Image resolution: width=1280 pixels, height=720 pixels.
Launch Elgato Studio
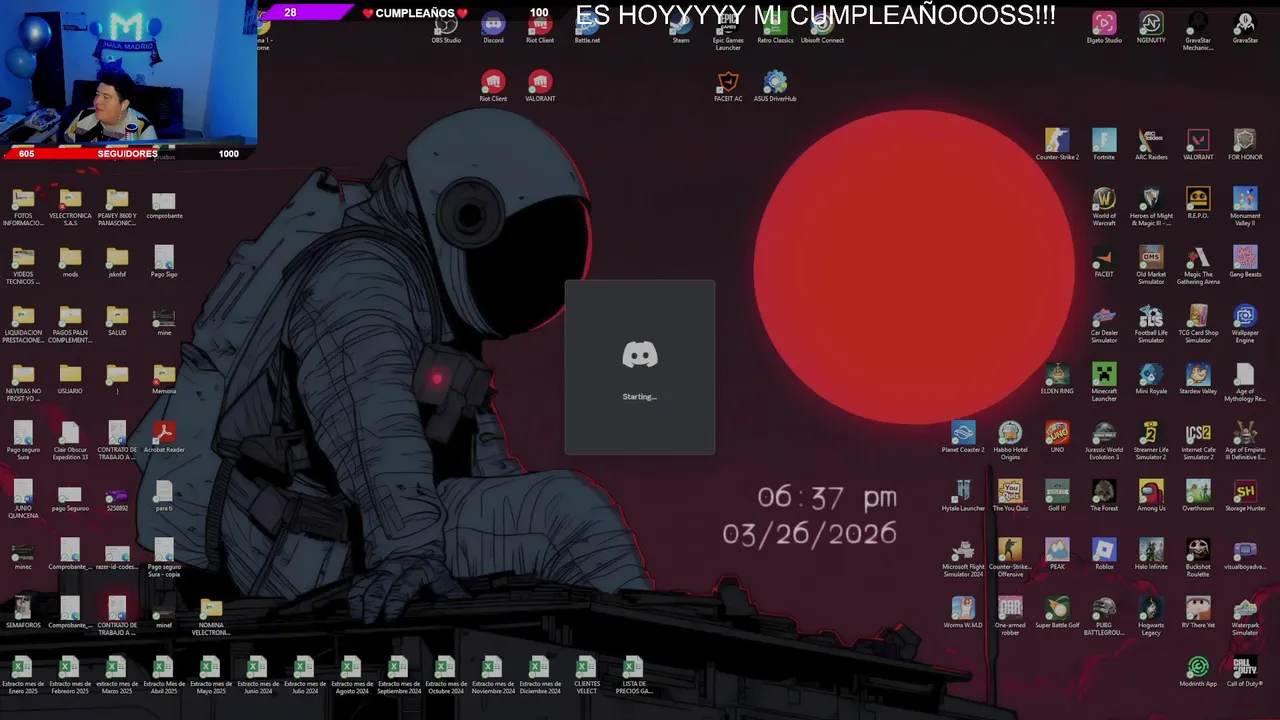click(1104, 27)
